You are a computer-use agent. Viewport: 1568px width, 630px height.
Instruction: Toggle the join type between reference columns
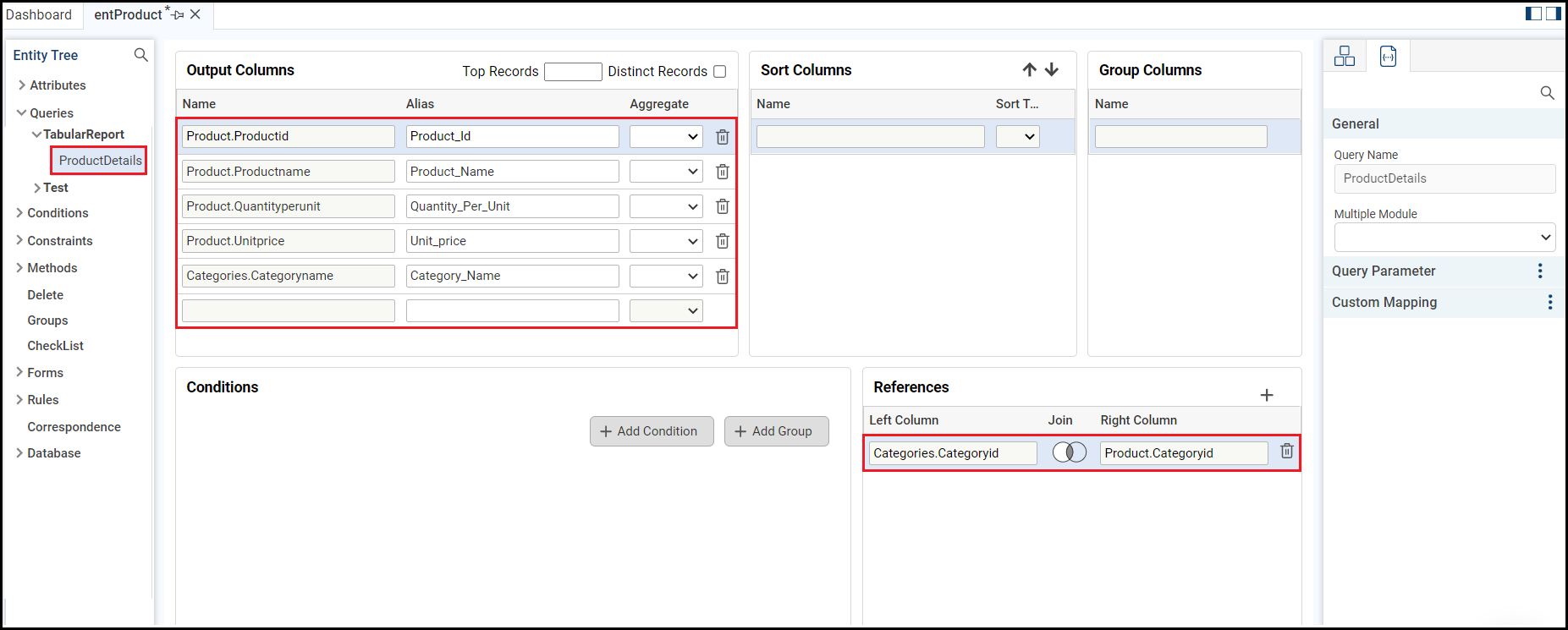tap(1070, 452)
